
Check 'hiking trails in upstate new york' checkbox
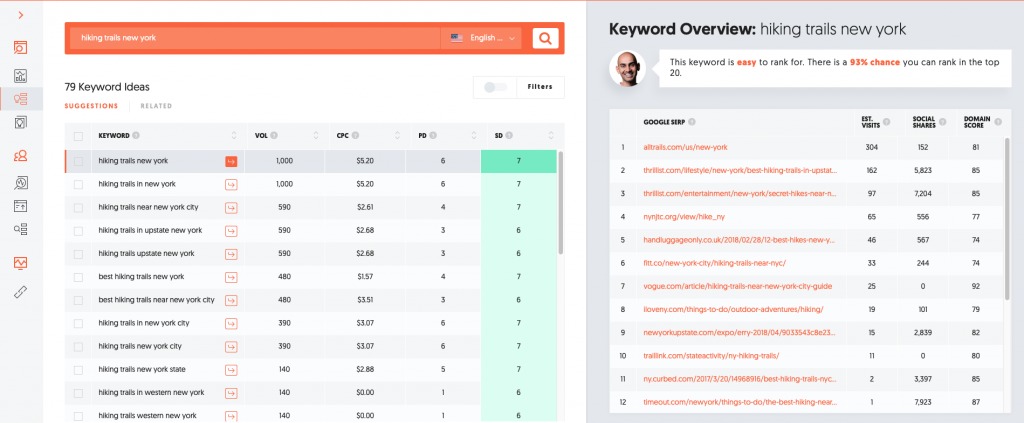tap(78, 231)
